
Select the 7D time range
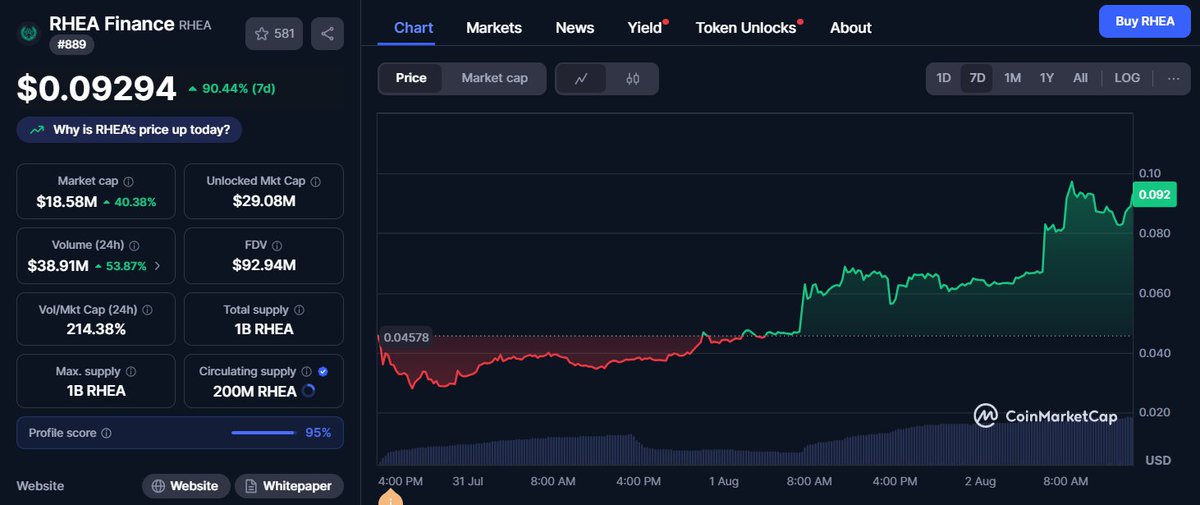click(x=977, y=78)
